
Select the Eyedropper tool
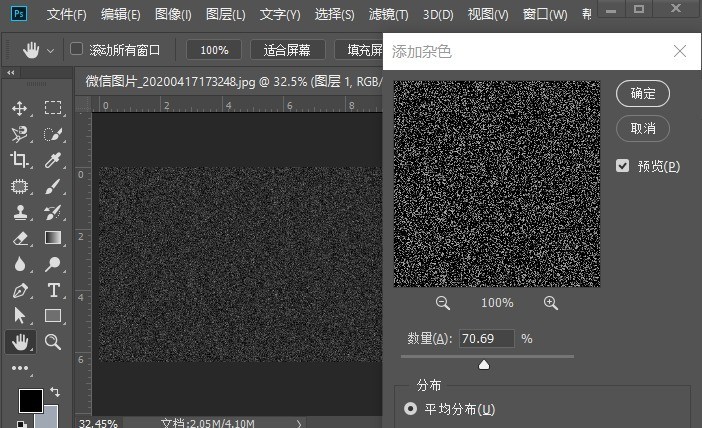tap(53, 160)
